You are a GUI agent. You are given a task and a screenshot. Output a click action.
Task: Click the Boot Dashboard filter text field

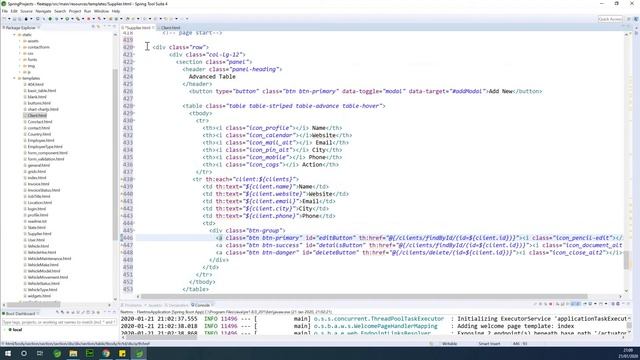coord(59,322)
